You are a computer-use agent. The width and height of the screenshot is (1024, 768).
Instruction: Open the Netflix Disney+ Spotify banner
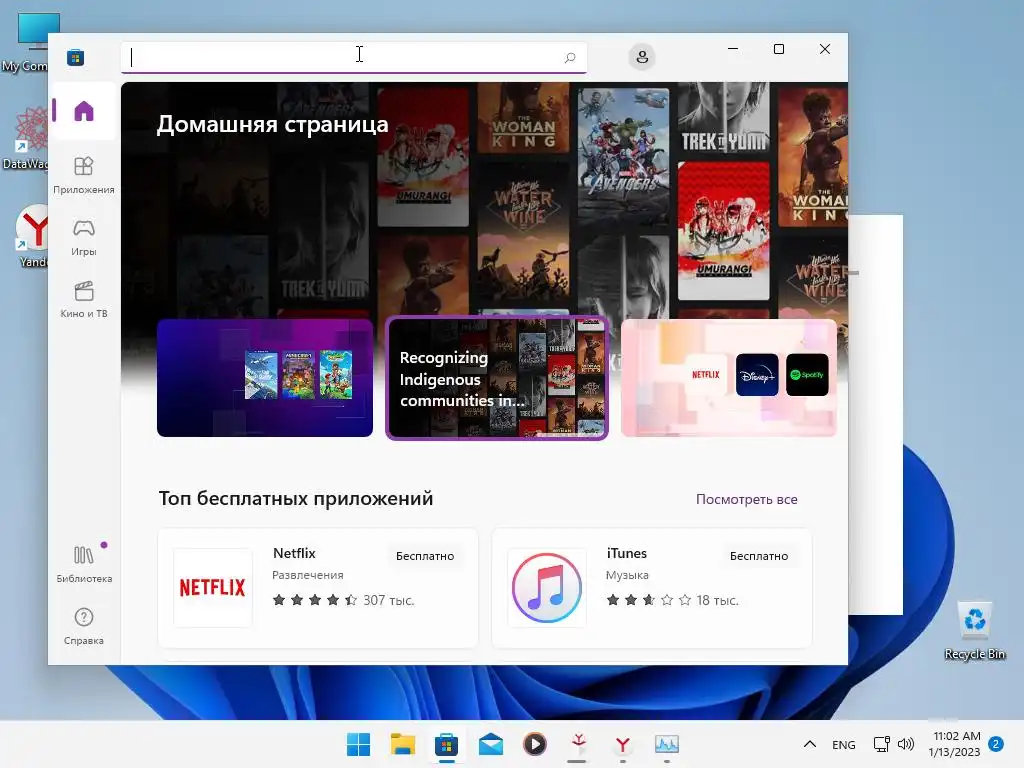(729, 377)
